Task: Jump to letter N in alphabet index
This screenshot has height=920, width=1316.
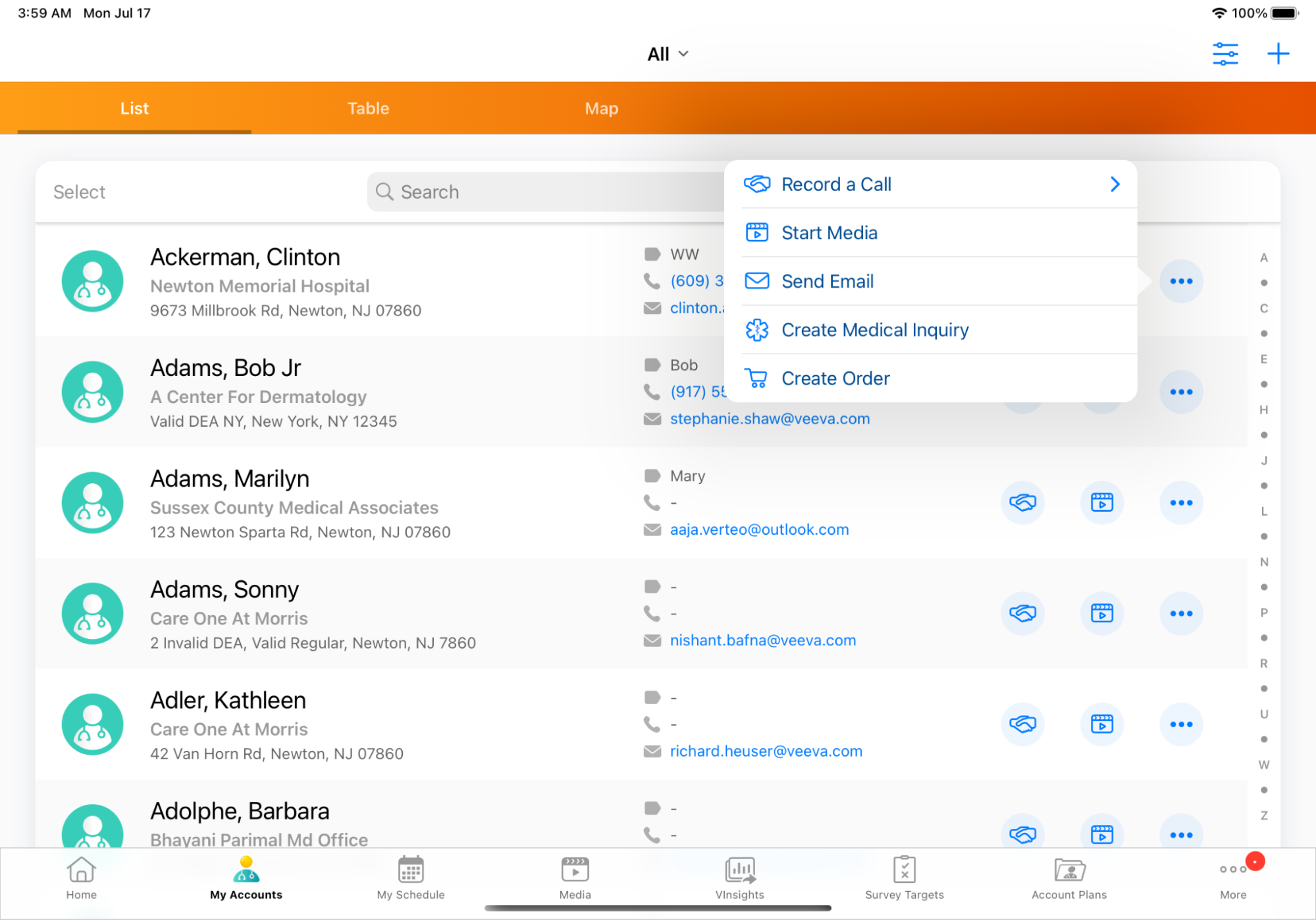Action: click(1263, 562)
